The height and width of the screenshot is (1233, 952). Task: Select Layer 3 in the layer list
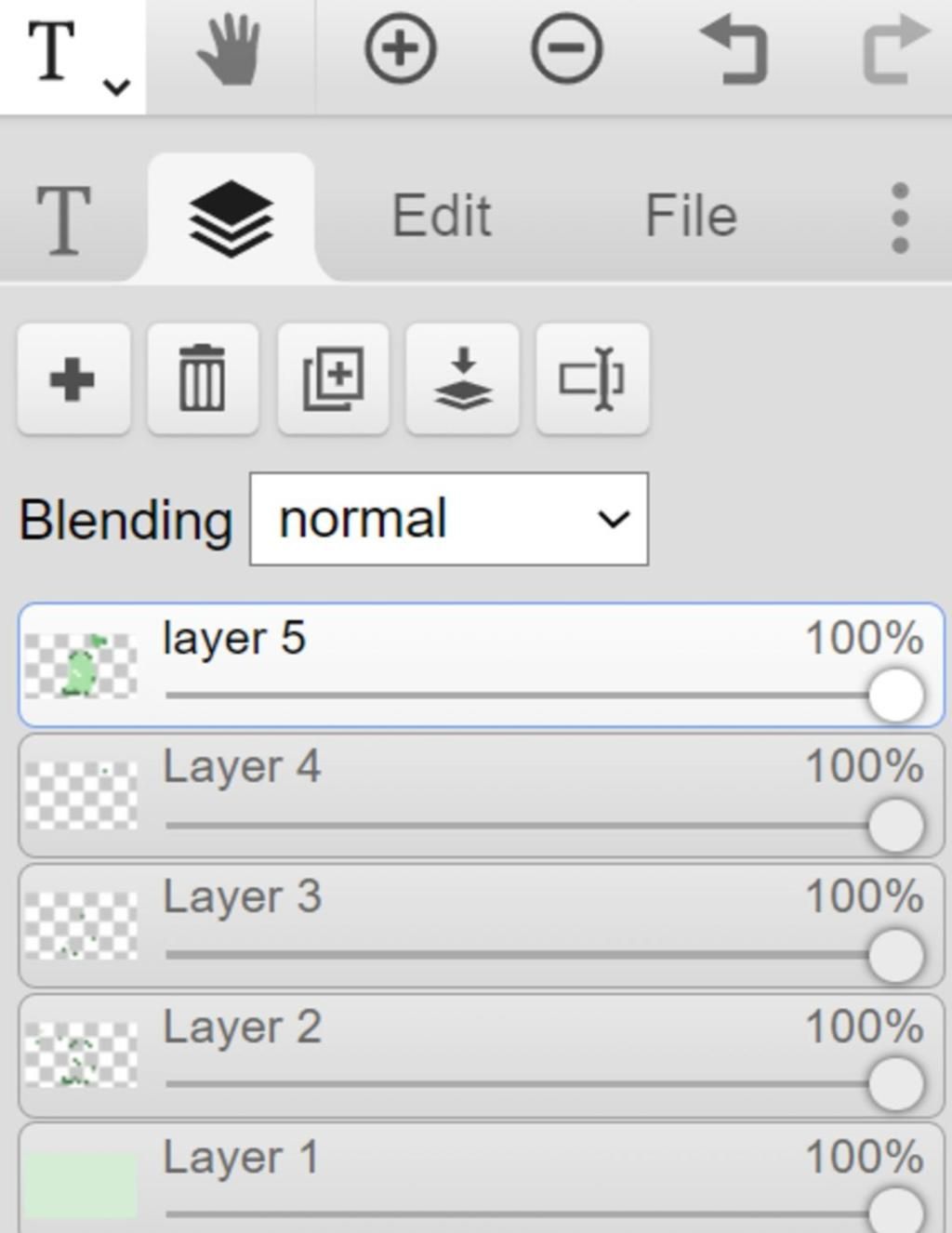click(481, 925)
